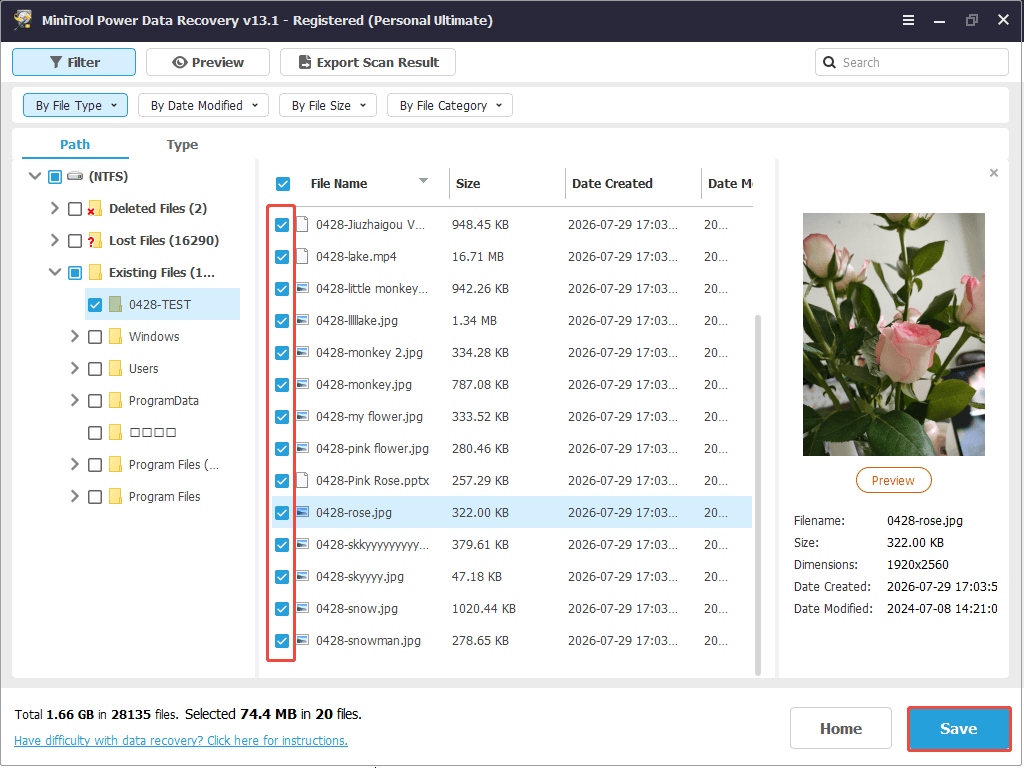
Task: Select the 0428-Jiuzhaigou V... file row
Action: (511, 224)
